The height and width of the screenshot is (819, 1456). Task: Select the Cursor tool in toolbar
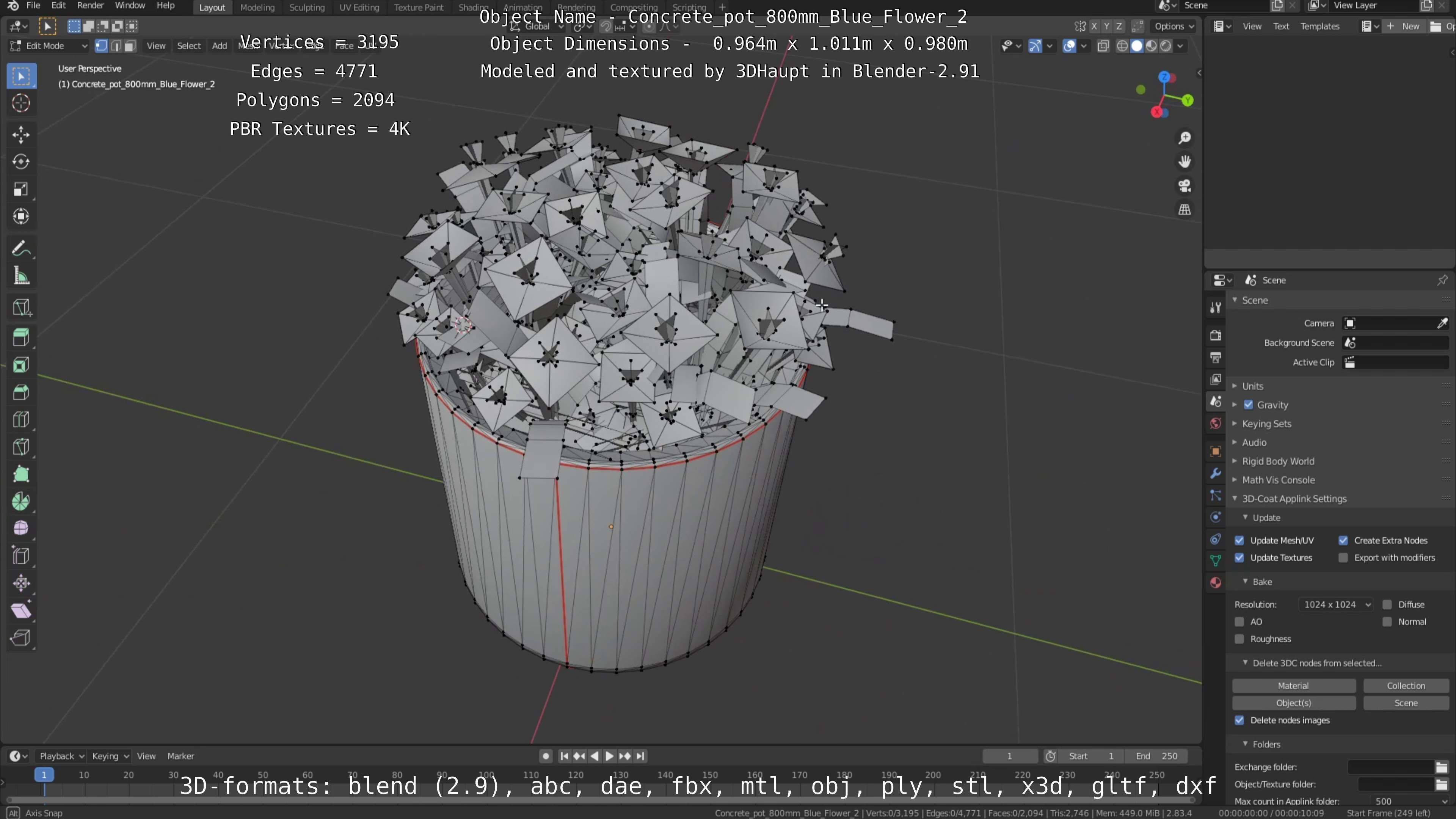[21, 103]
